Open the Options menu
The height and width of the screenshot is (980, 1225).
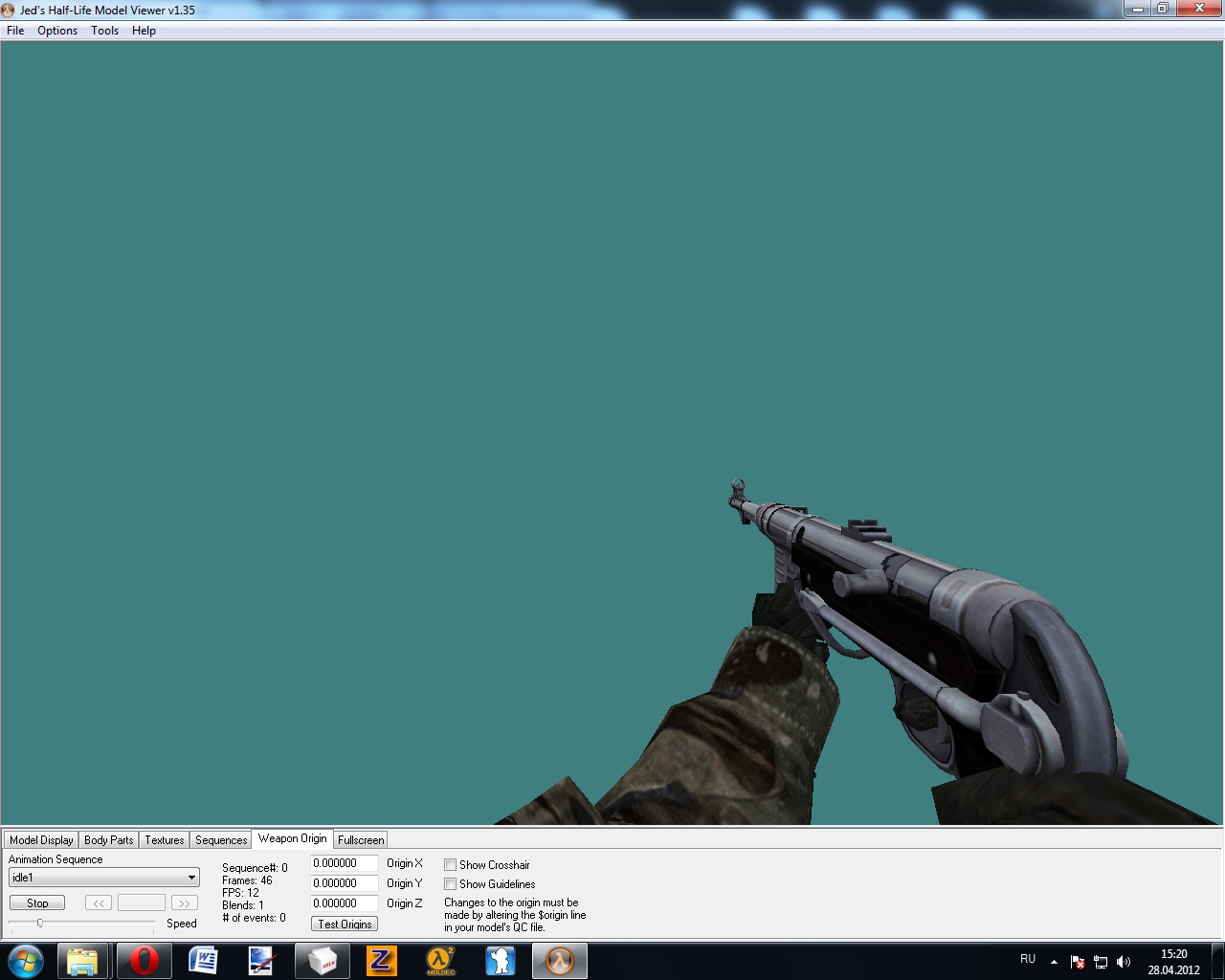(x=57, y=31)
